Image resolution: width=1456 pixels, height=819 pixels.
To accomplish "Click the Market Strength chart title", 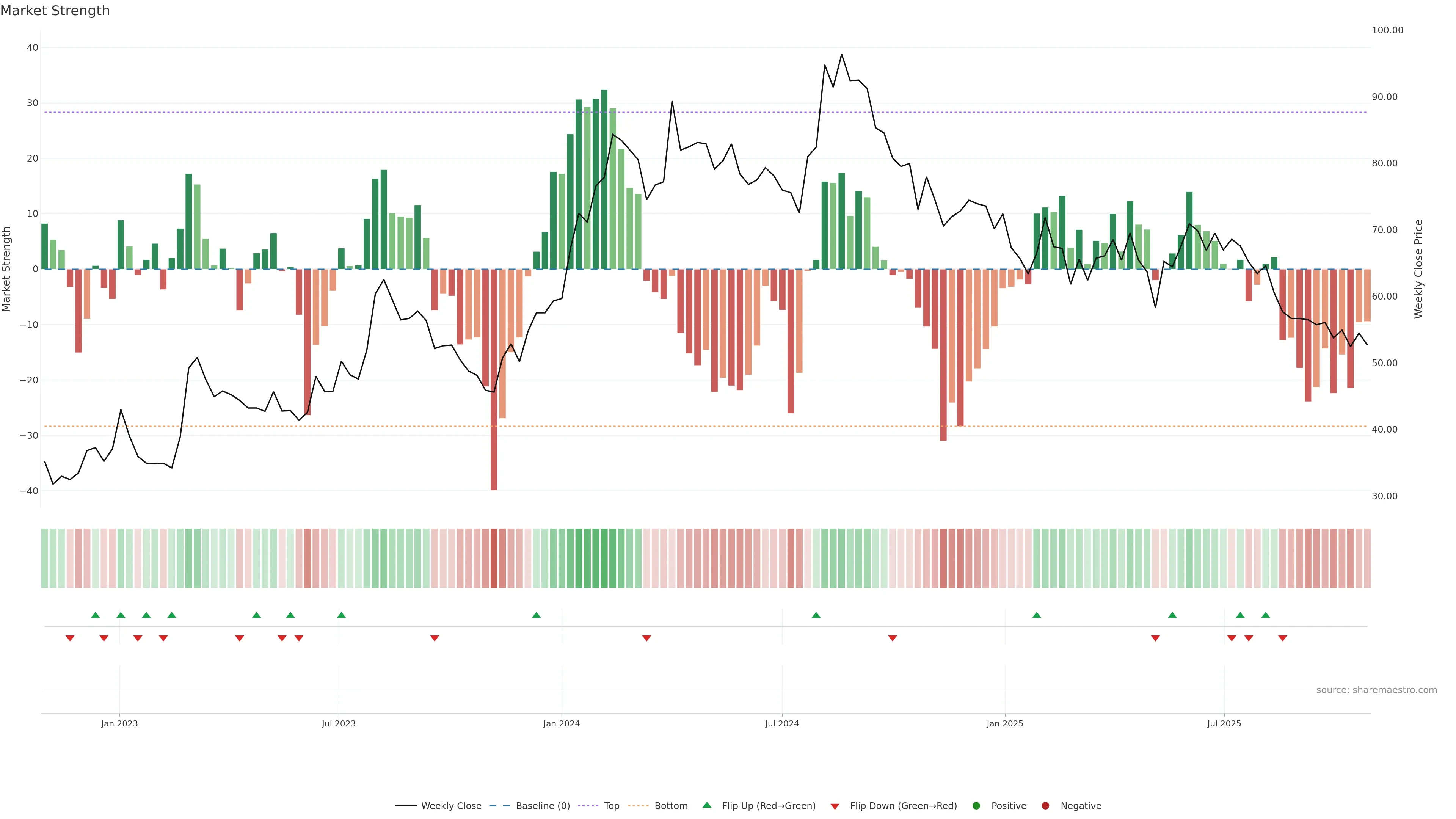I will click(x=55, y=11).
